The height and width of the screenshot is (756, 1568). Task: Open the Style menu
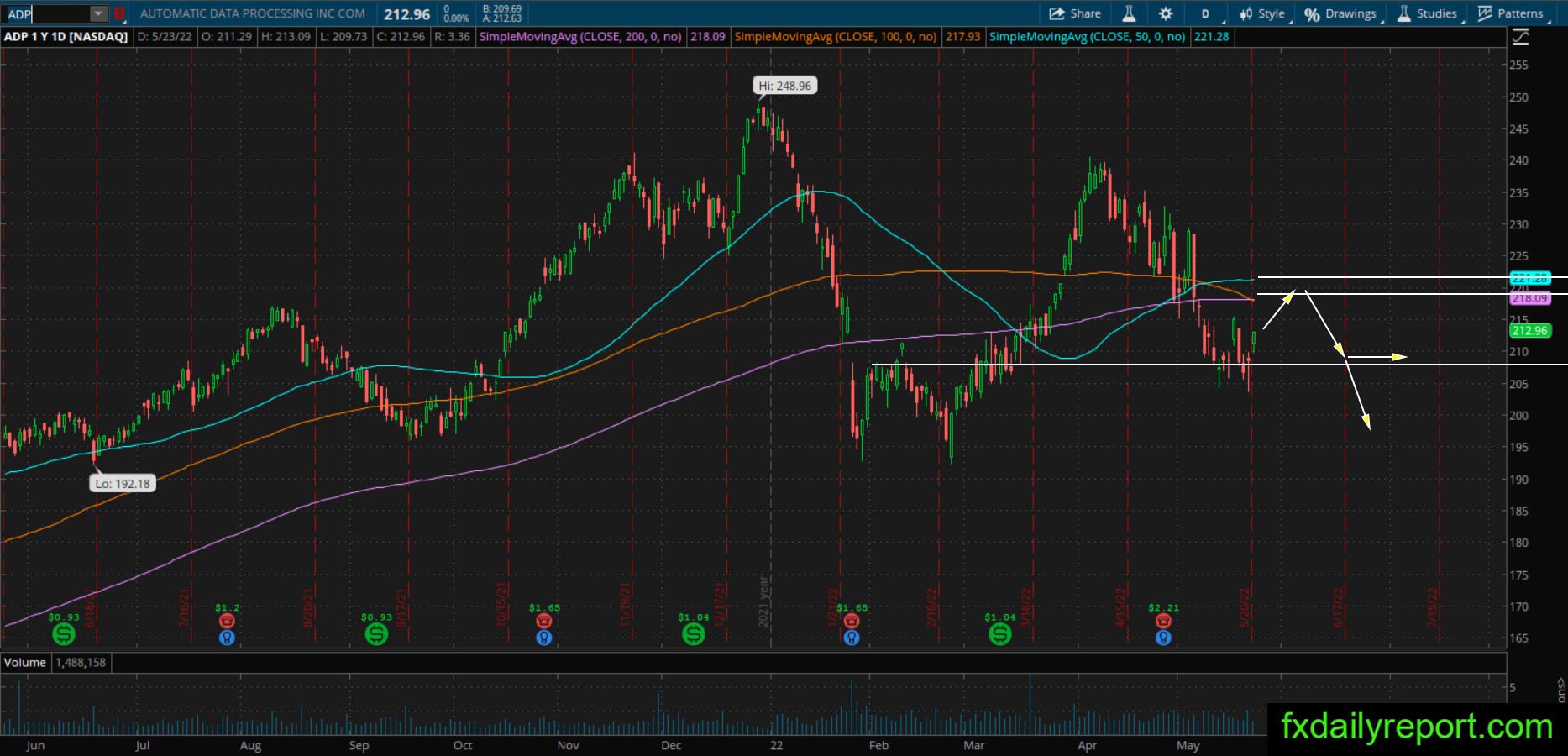click(1261, 13)
